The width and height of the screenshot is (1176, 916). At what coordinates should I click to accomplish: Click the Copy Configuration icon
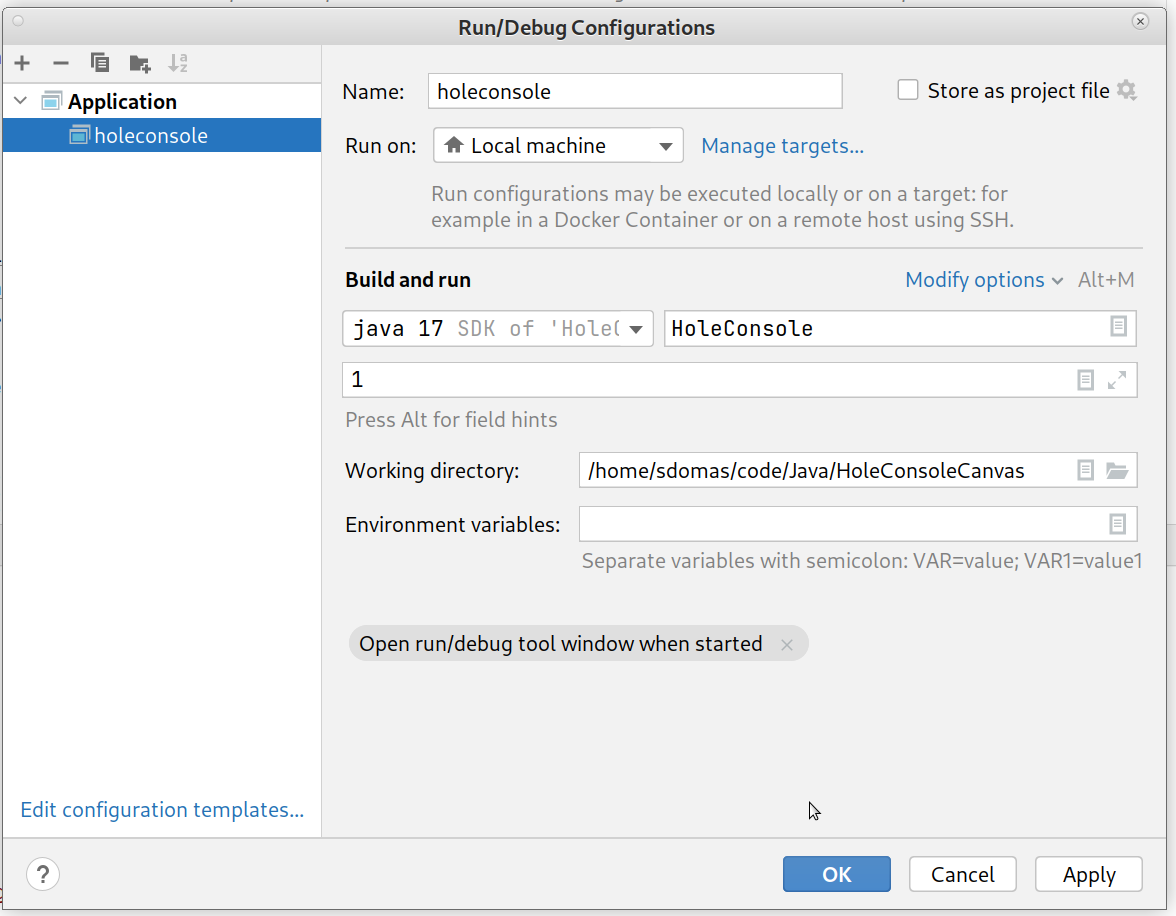pos(100,63)
